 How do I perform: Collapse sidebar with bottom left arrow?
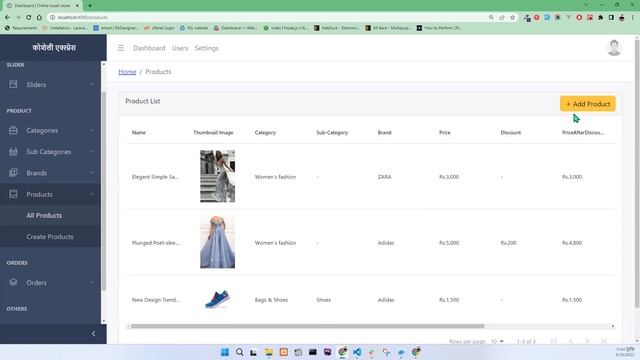[x=93, y=333]
